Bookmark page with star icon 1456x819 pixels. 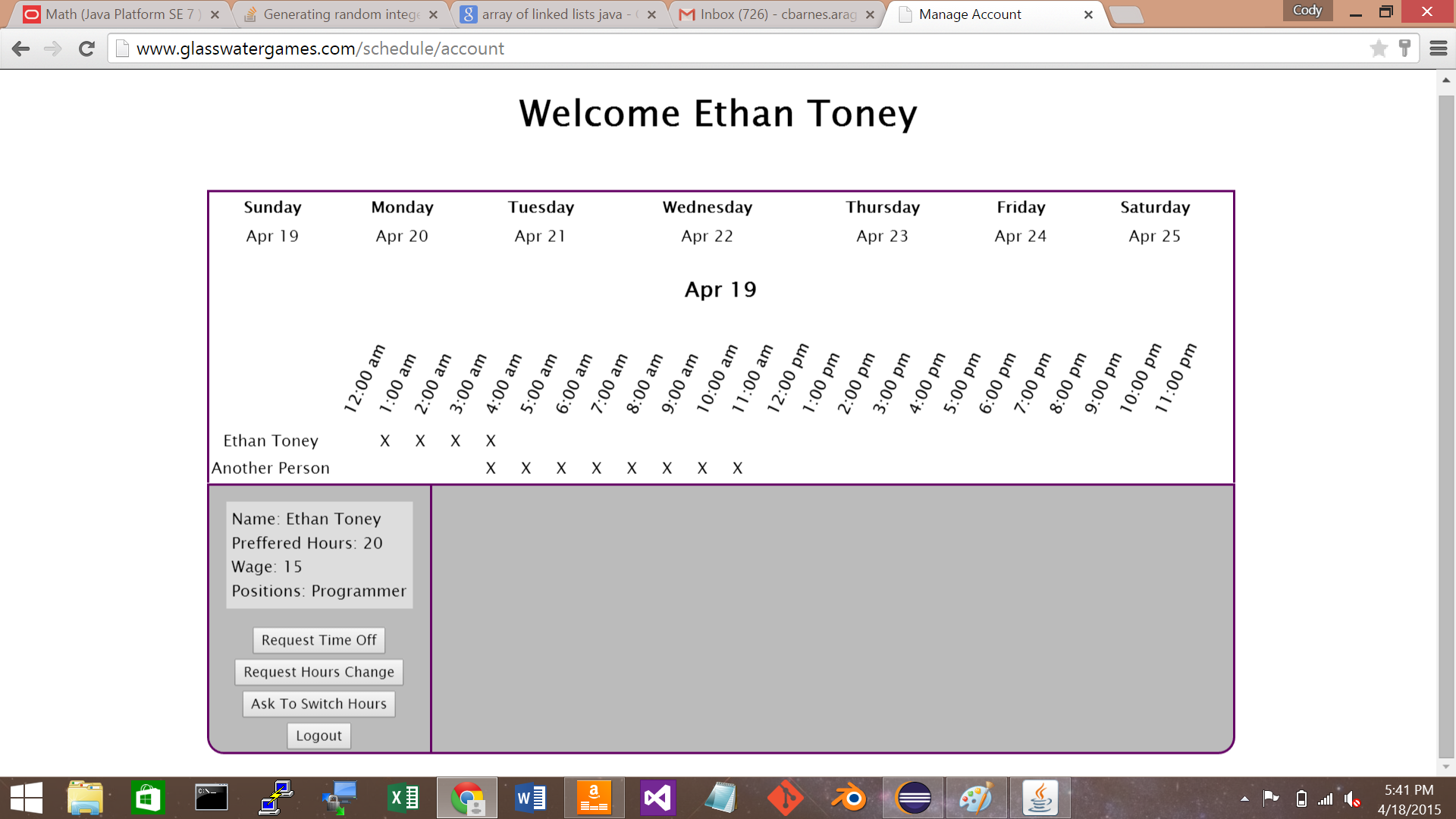coord(1379,49)
